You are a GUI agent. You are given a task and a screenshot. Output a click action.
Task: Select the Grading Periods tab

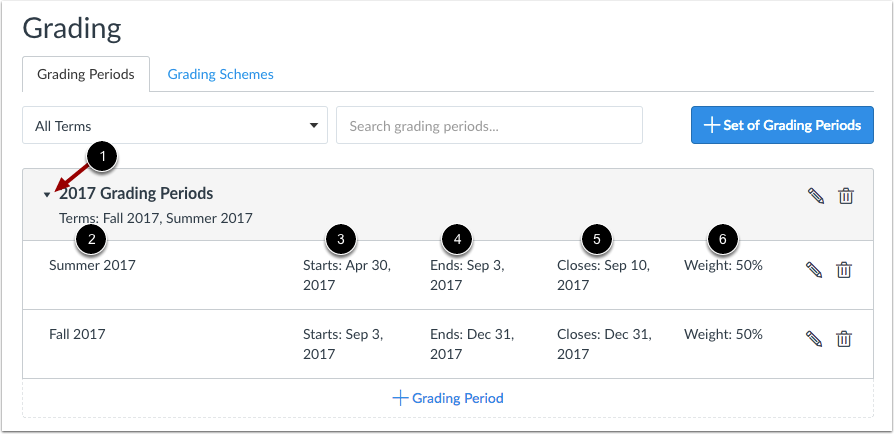point(86,74)
